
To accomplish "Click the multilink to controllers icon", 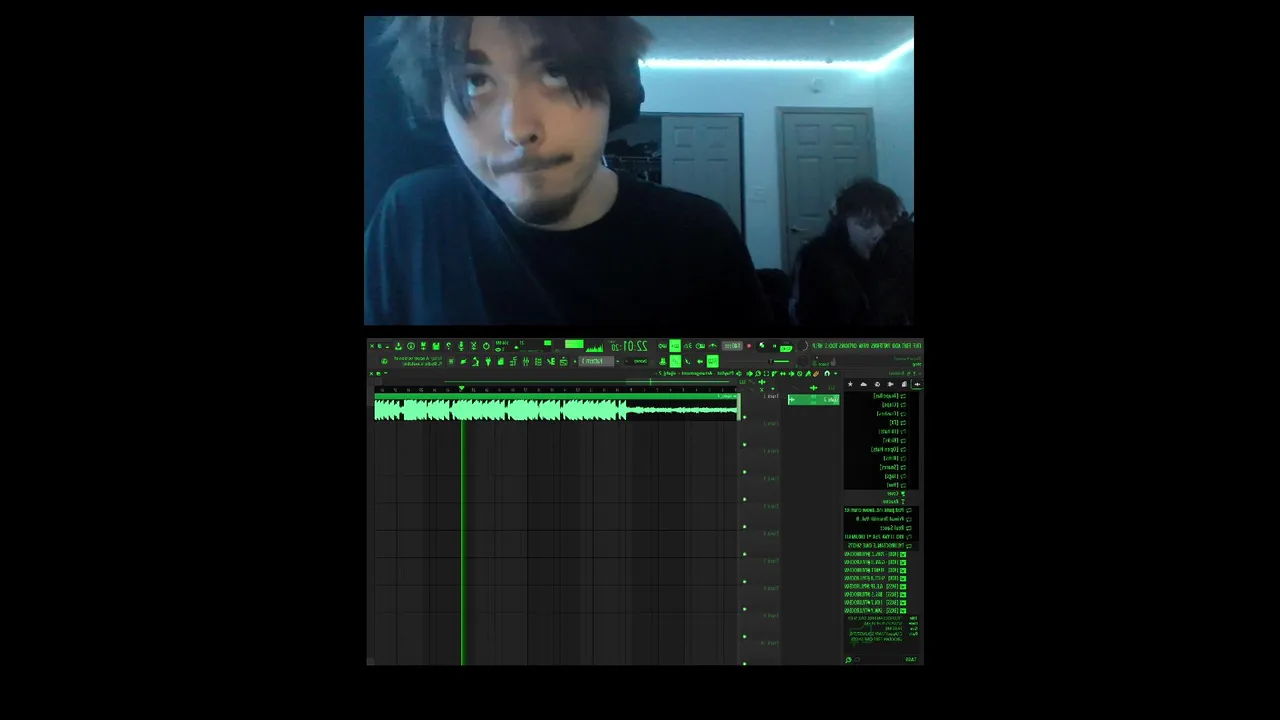I will click(x=663, y=361).
